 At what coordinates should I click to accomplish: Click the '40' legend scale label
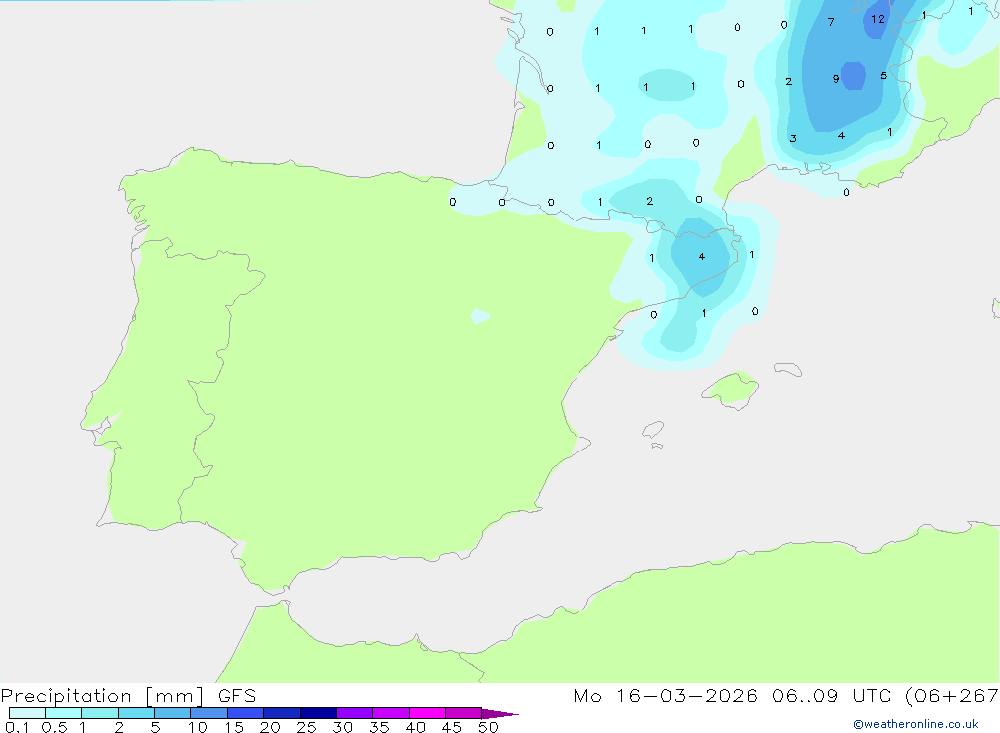415,727
